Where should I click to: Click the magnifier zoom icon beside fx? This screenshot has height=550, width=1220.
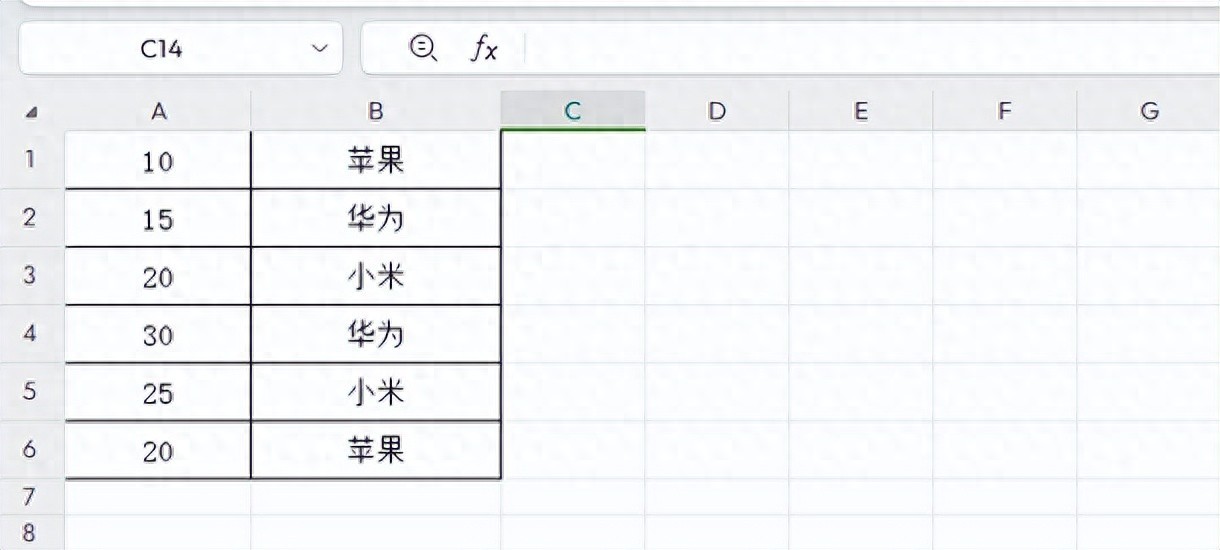(423, 48)
